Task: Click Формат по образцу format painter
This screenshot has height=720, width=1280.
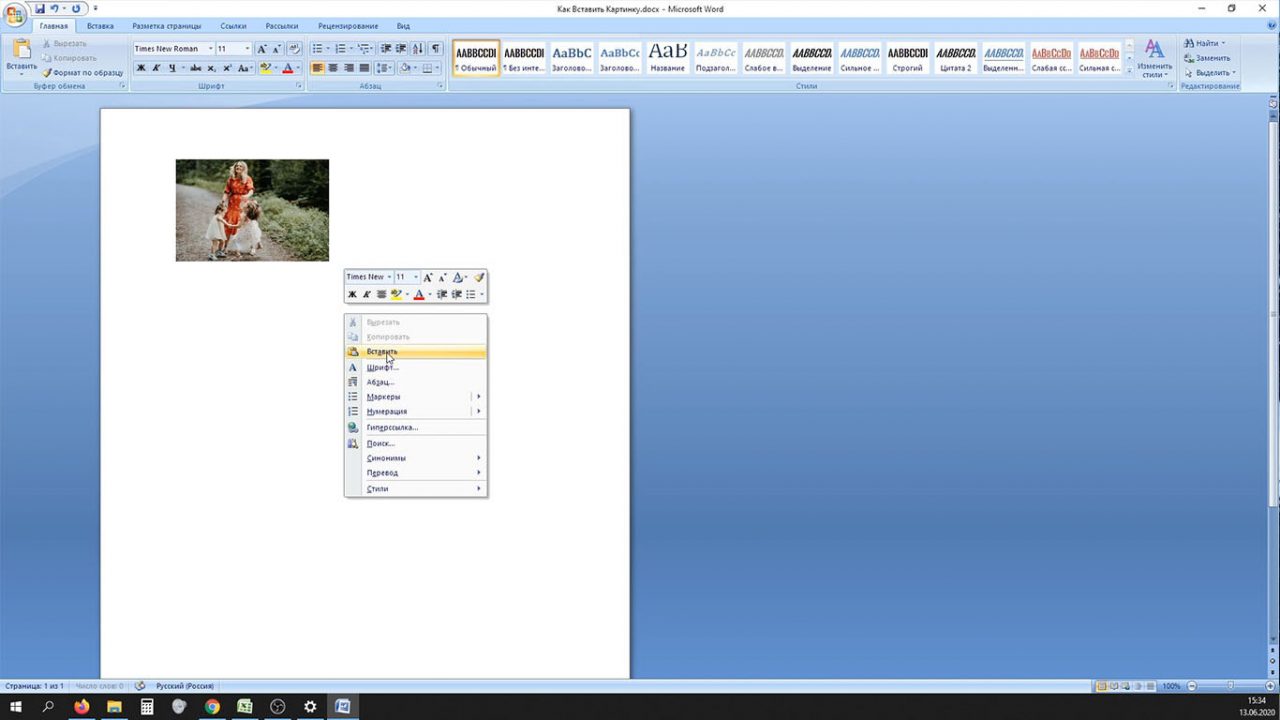Action: (83, 73)
